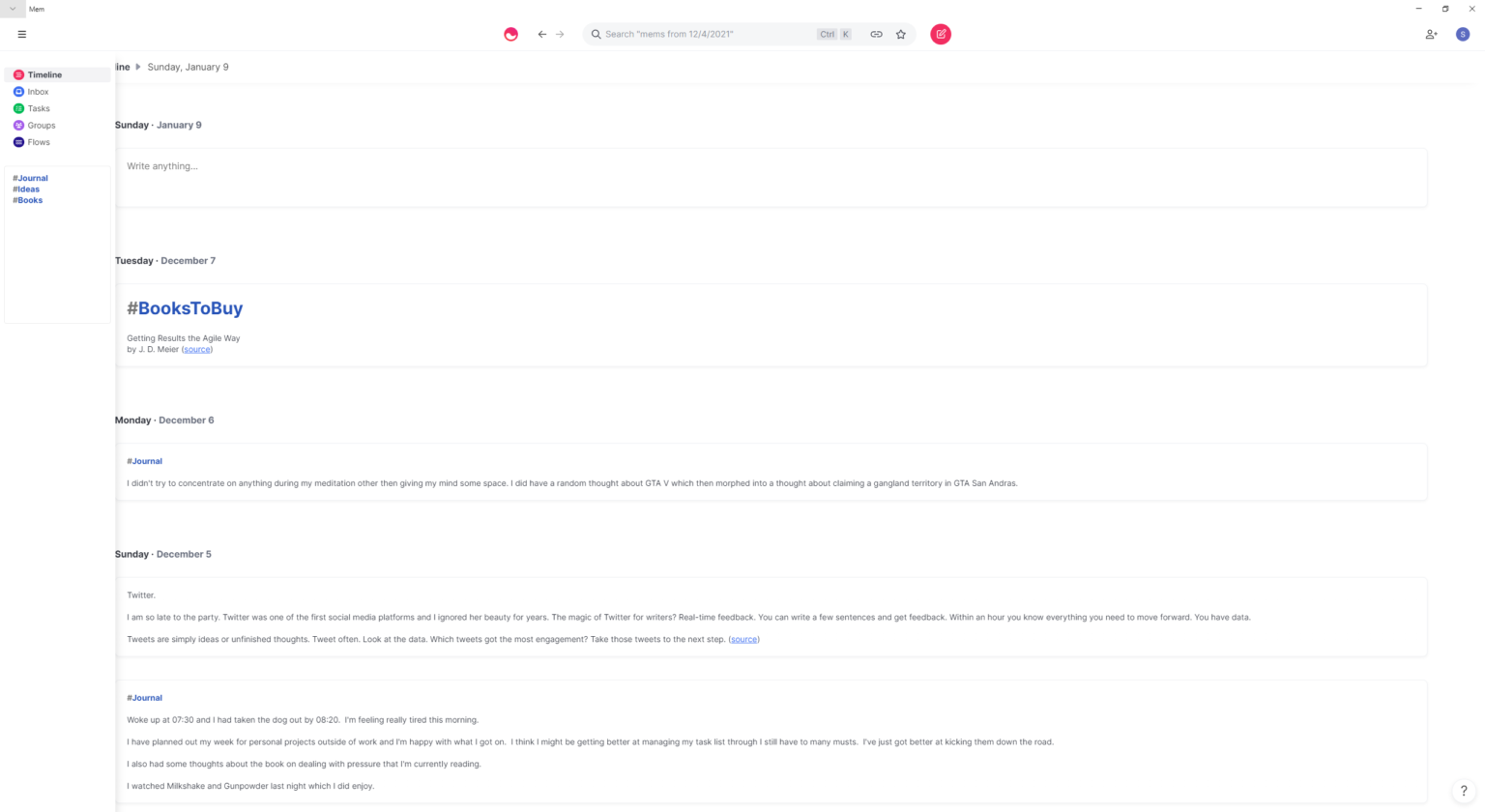Create a new mem with pink button
This screenshot has height=812, width=1485.
point(941,34)
